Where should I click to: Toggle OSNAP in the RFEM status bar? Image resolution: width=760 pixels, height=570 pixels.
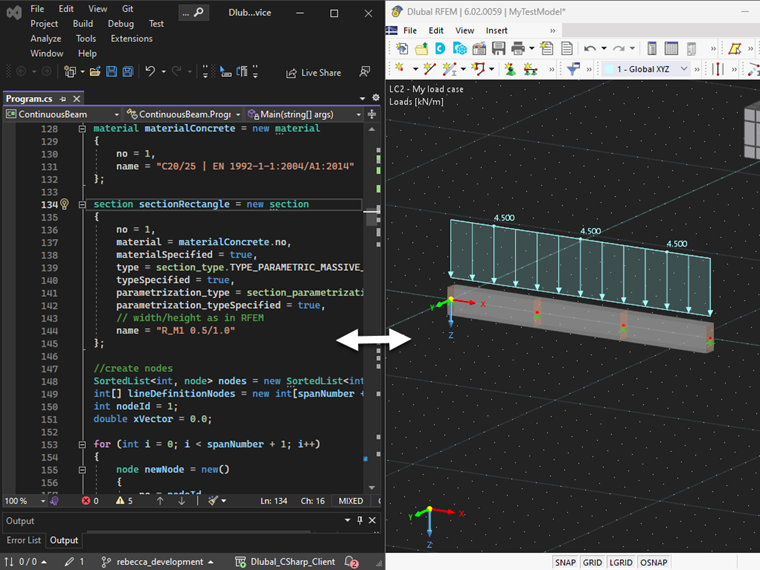654,562
